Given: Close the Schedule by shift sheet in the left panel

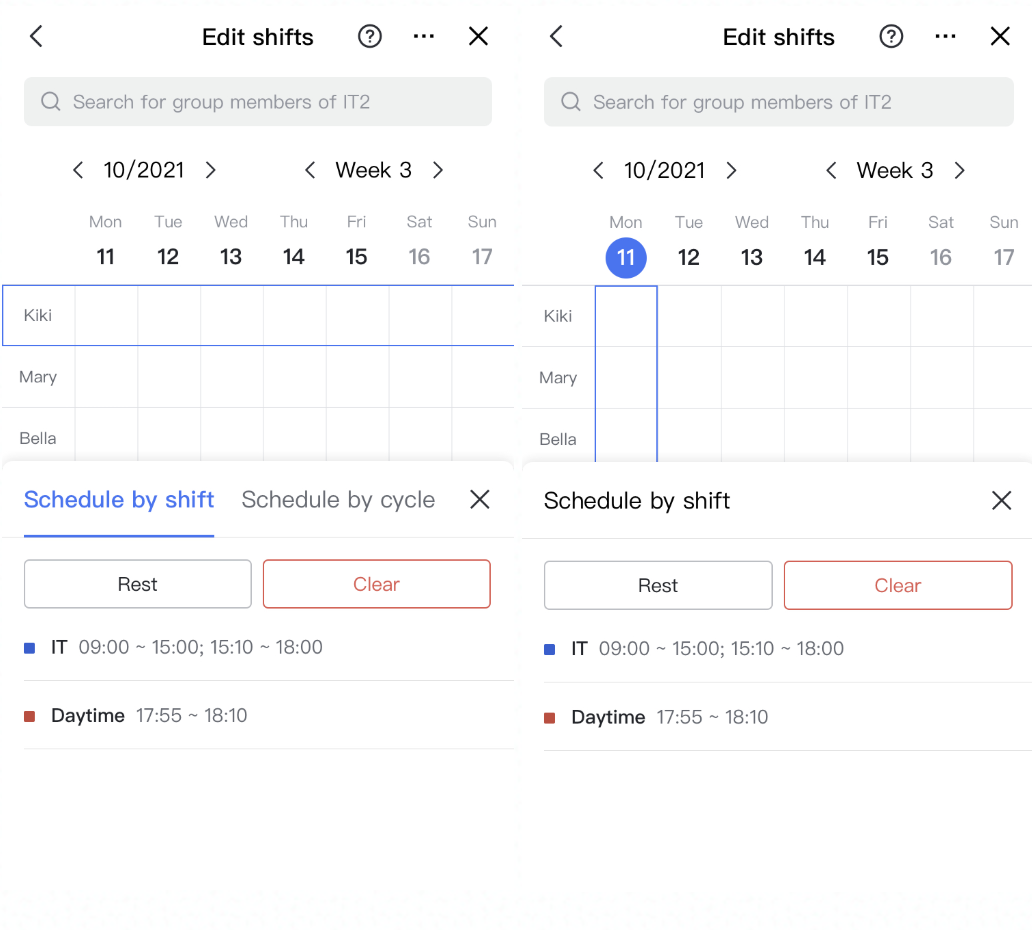Looking at the screenshot, I should coord(480,500).
